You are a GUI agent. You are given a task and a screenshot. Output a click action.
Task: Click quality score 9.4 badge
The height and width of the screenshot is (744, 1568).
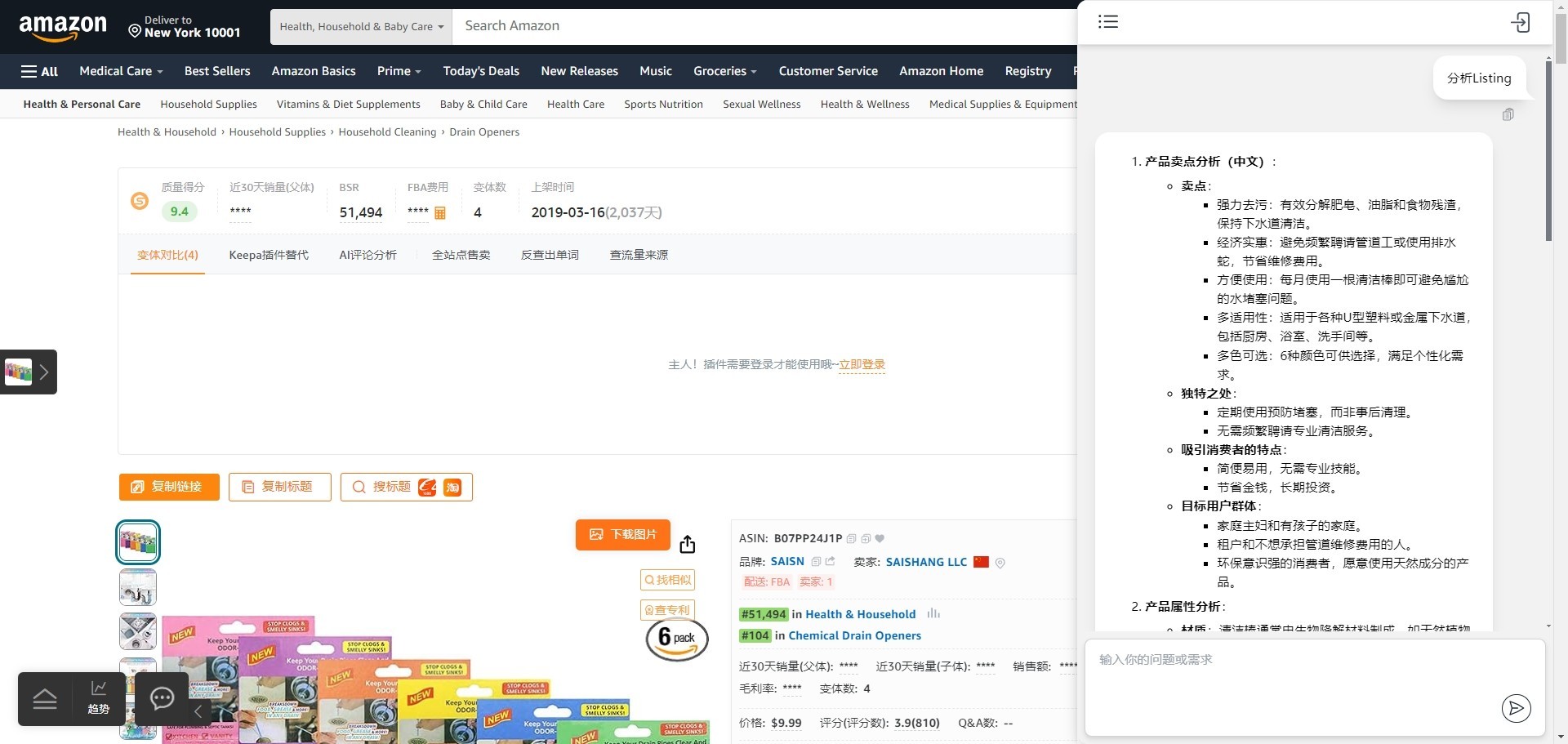tap(180, 212)
